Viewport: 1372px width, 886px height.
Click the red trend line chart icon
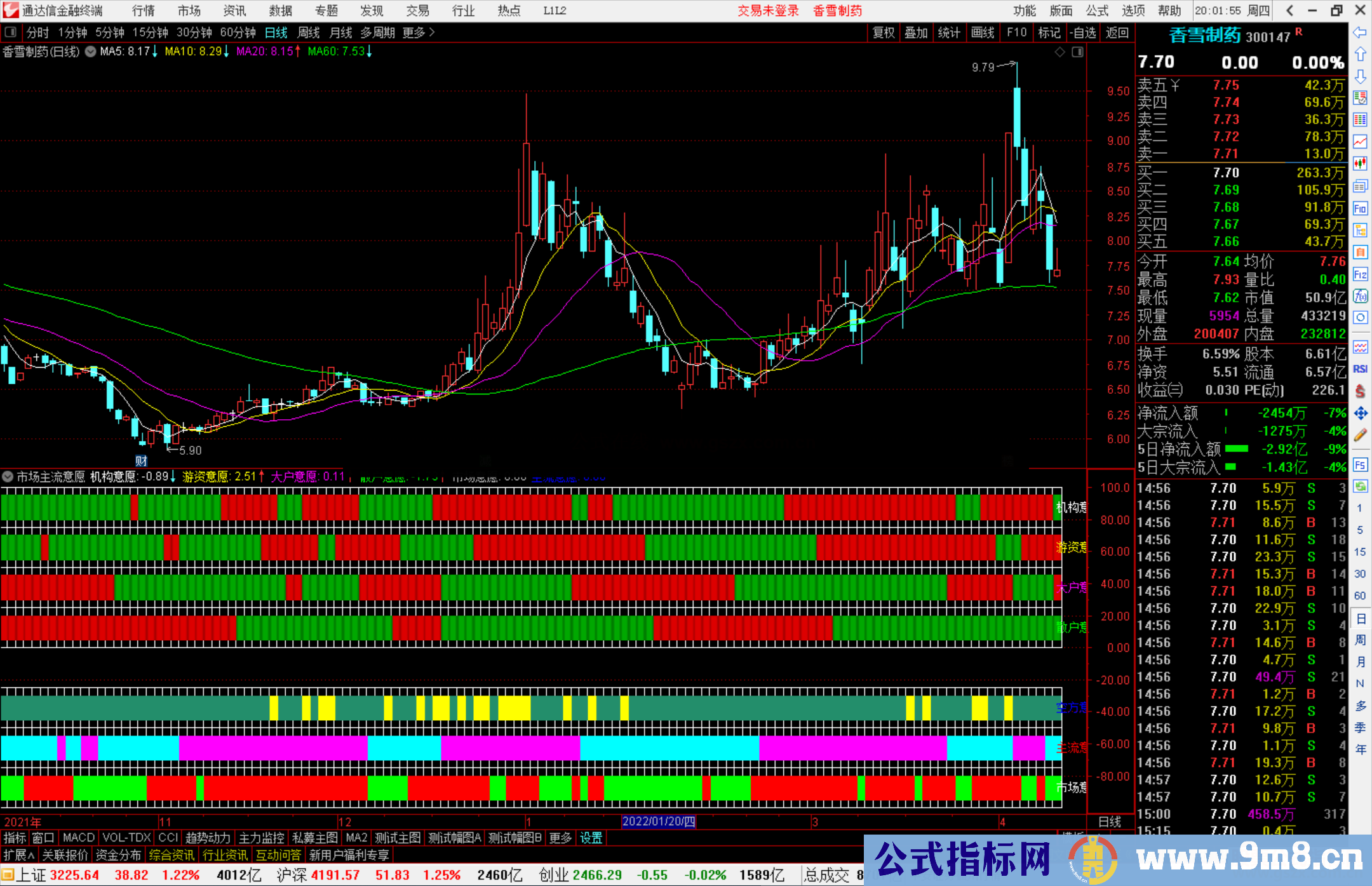[x=1360, y=142]
